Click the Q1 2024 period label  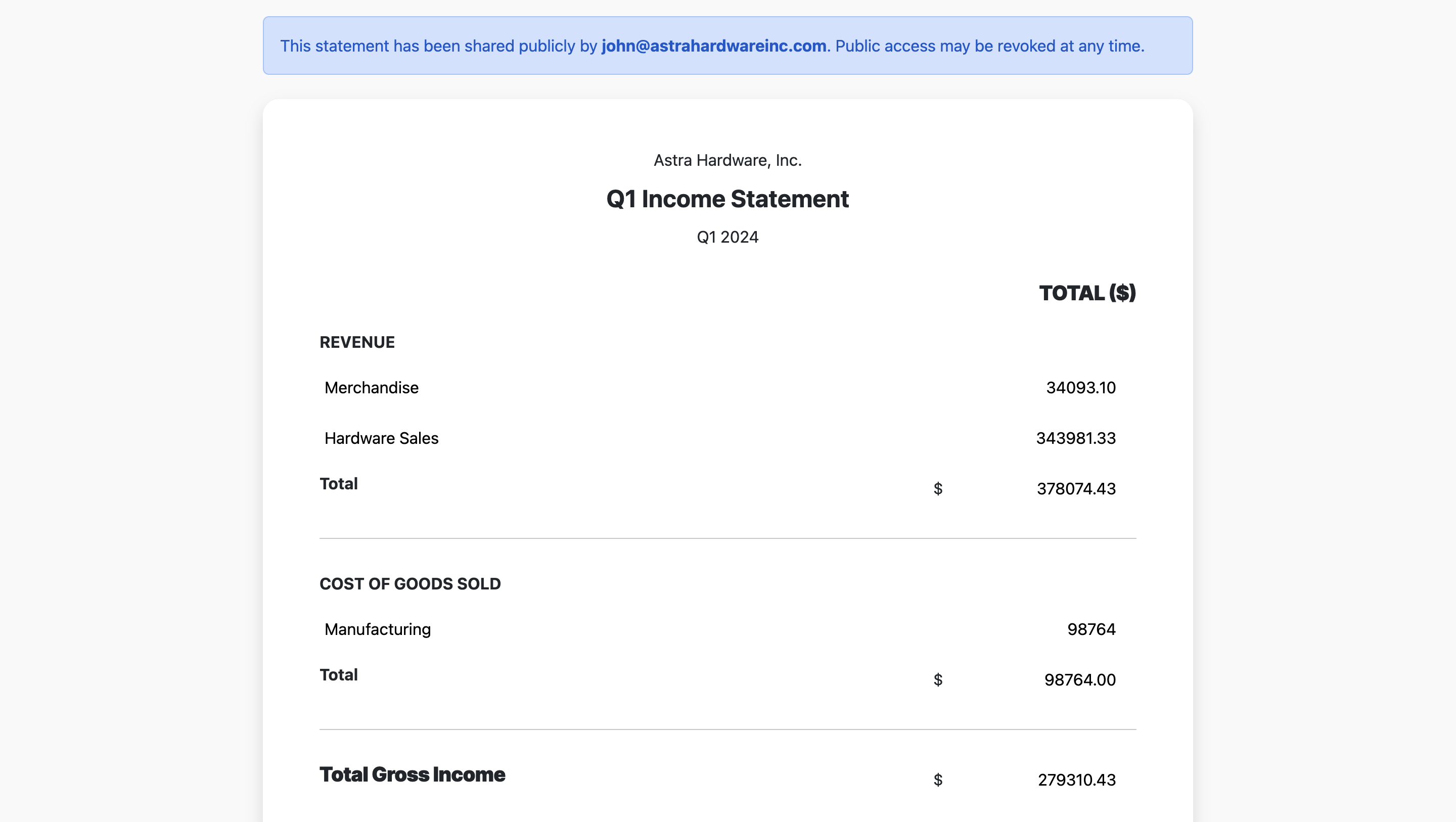tap(727, 237)
